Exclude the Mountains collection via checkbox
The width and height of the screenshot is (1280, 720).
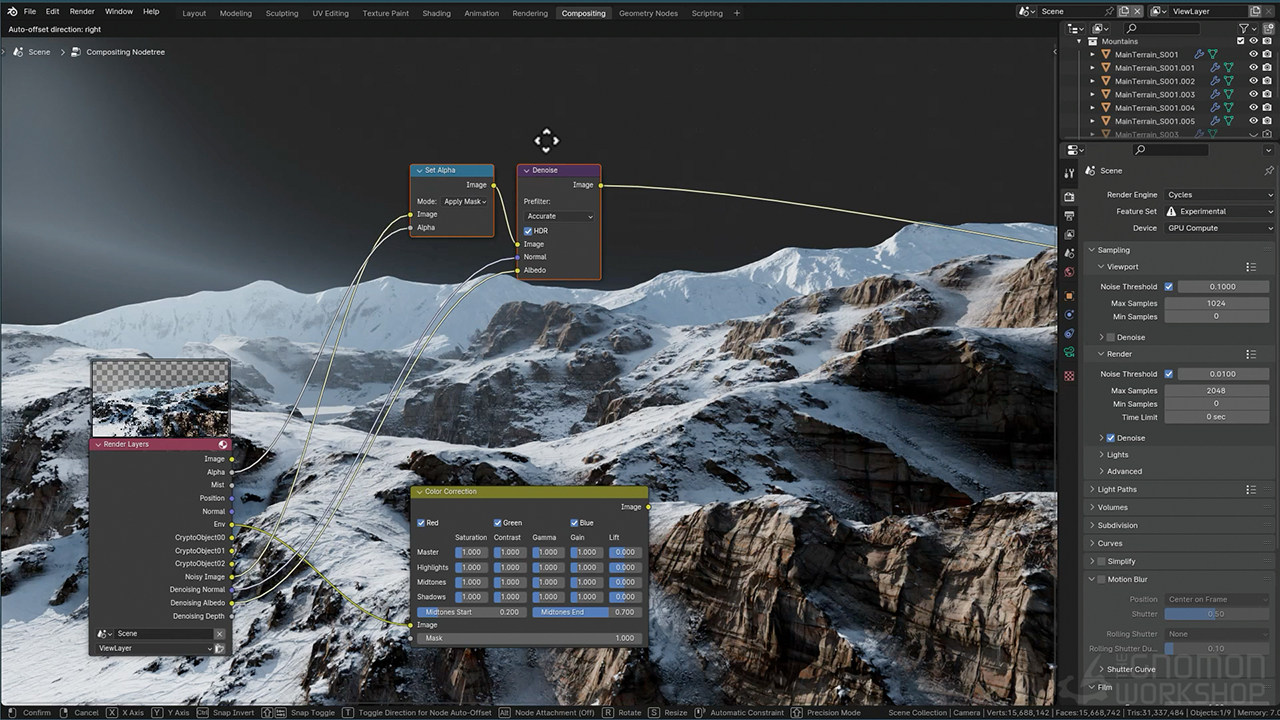pyautogui.click(x=1241, y=41)
